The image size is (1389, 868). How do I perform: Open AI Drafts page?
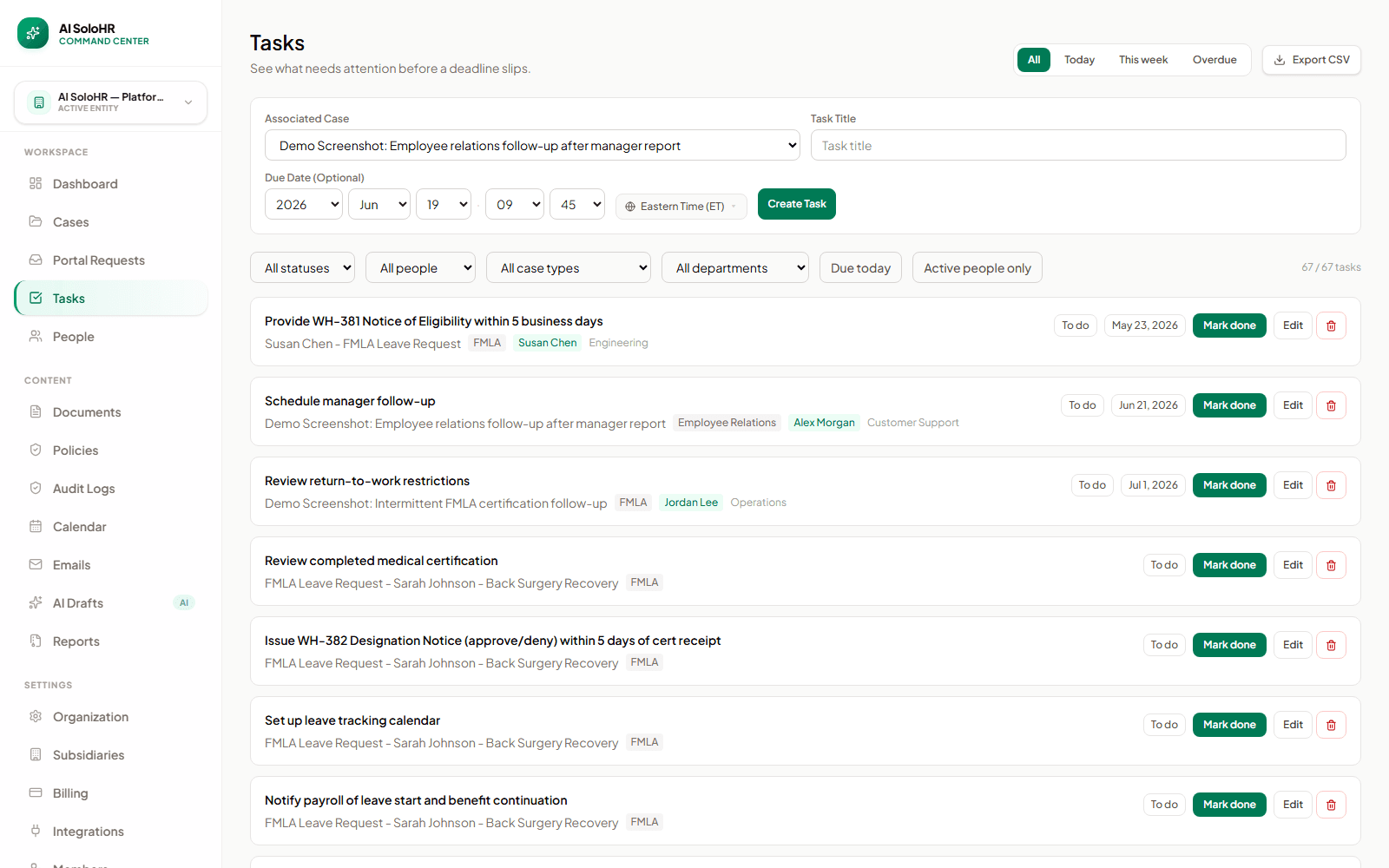click(111, 603)
